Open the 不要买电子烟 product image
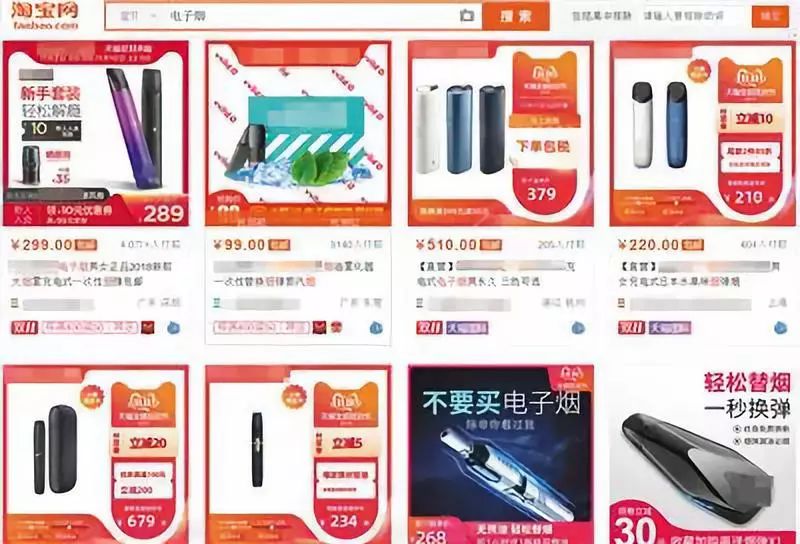 (x=501, y=454)
